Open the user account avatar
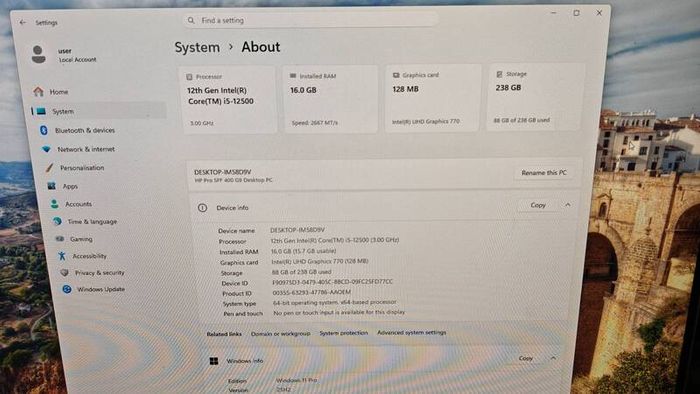The width and height of the screenshot is (700, 394). click(38, 54)
